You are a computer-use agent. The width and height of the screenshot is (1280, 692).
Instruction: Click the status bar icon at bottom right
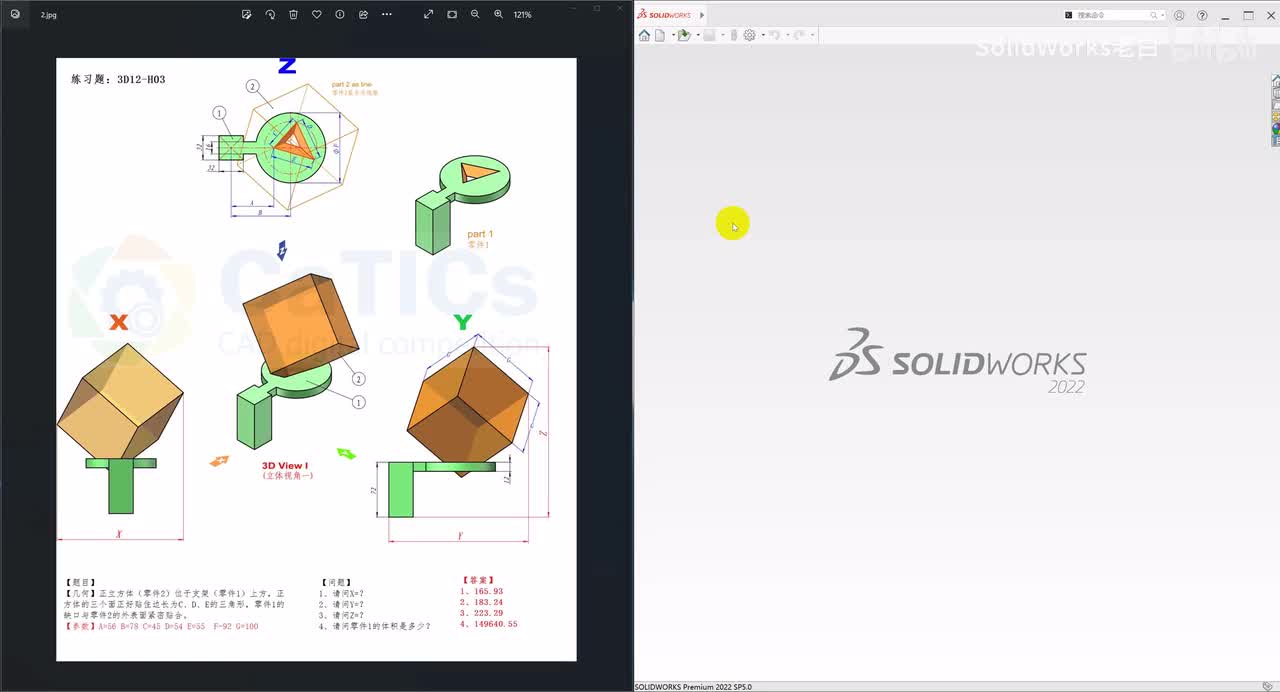coord(1268,686)
